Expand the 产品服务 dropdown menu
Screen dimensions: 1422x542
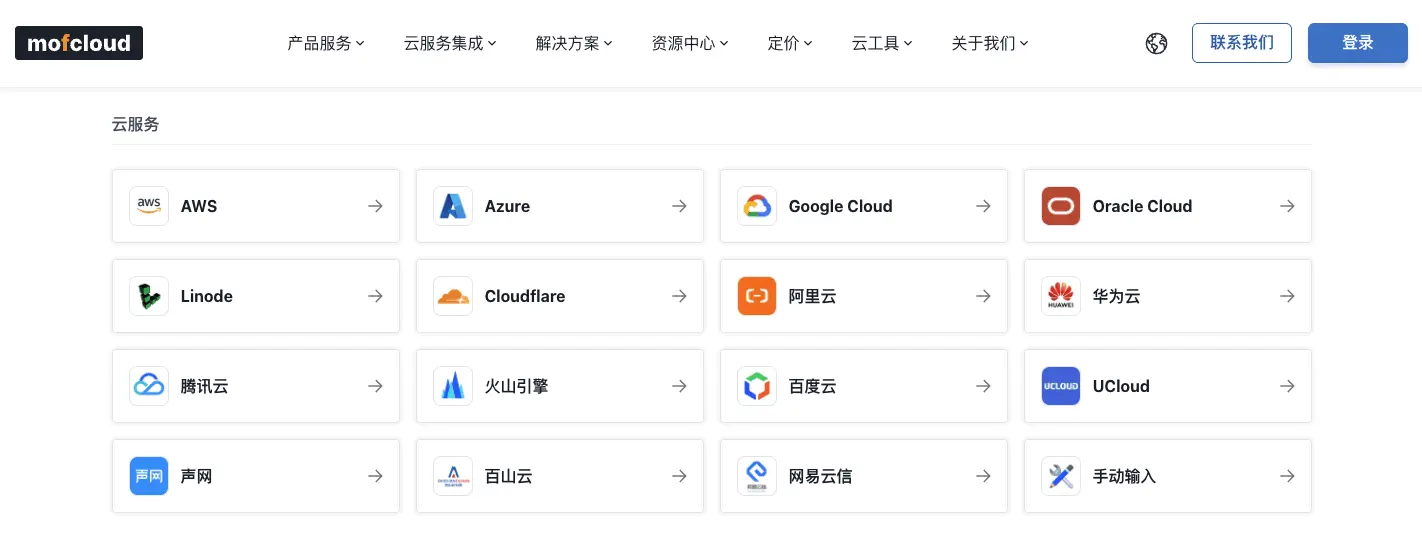[326, 43]
